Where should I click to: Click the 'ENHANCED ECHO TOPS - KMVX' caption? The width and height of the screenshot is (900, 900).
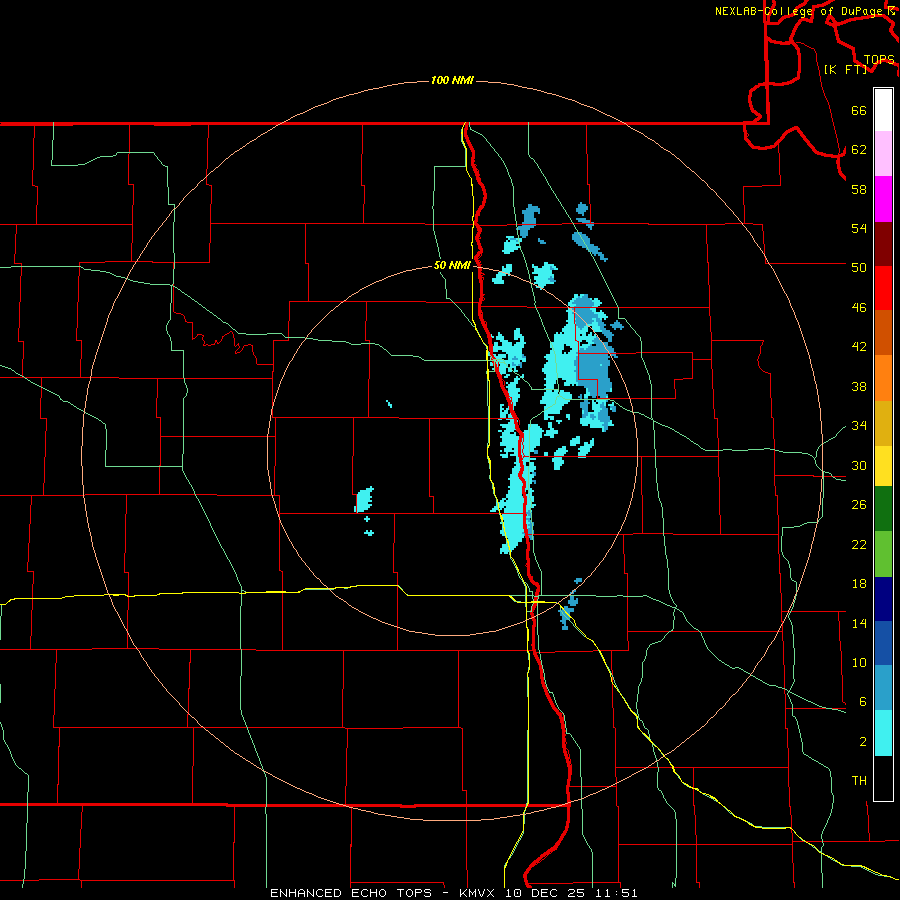382,893
